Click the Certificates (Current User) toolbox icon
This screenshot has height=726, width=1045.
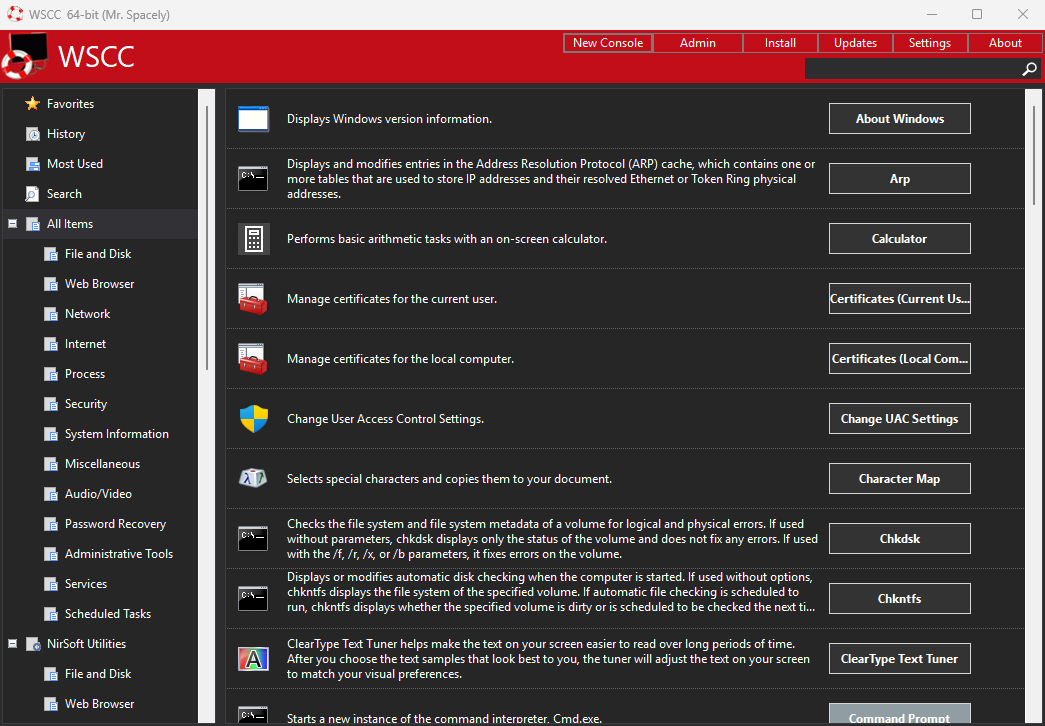pyautogui.click(x=253, y=299)
